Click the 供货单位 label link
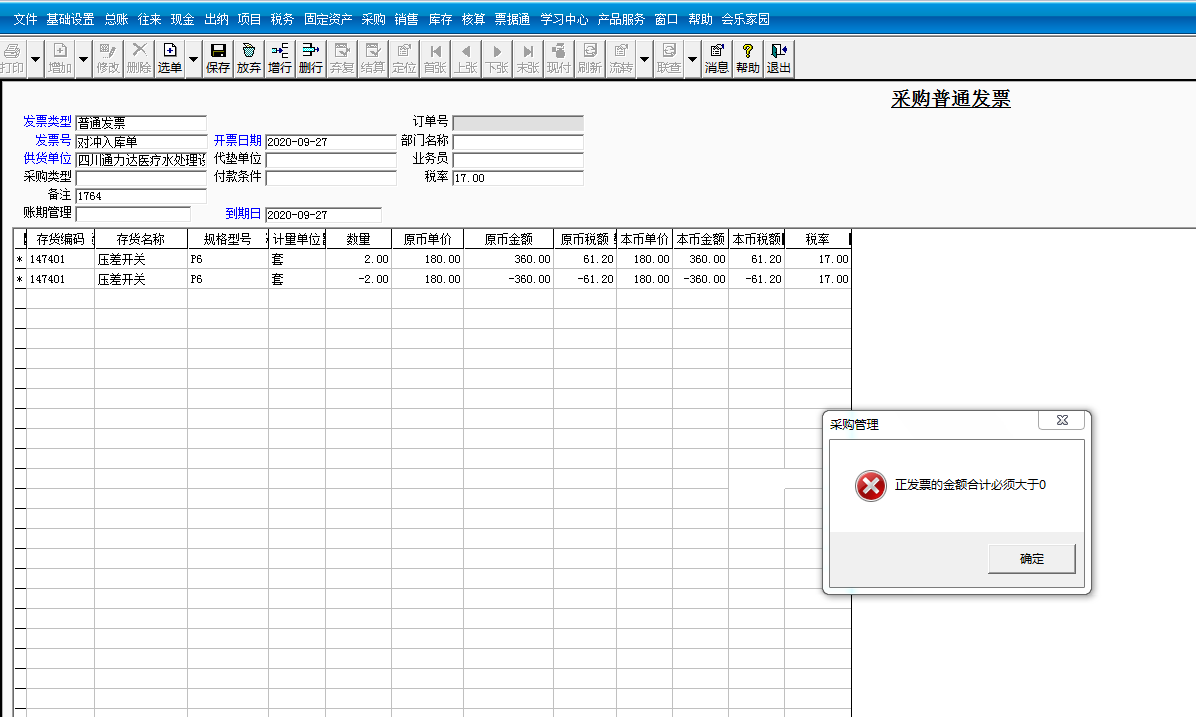 (x=47, y=159)
